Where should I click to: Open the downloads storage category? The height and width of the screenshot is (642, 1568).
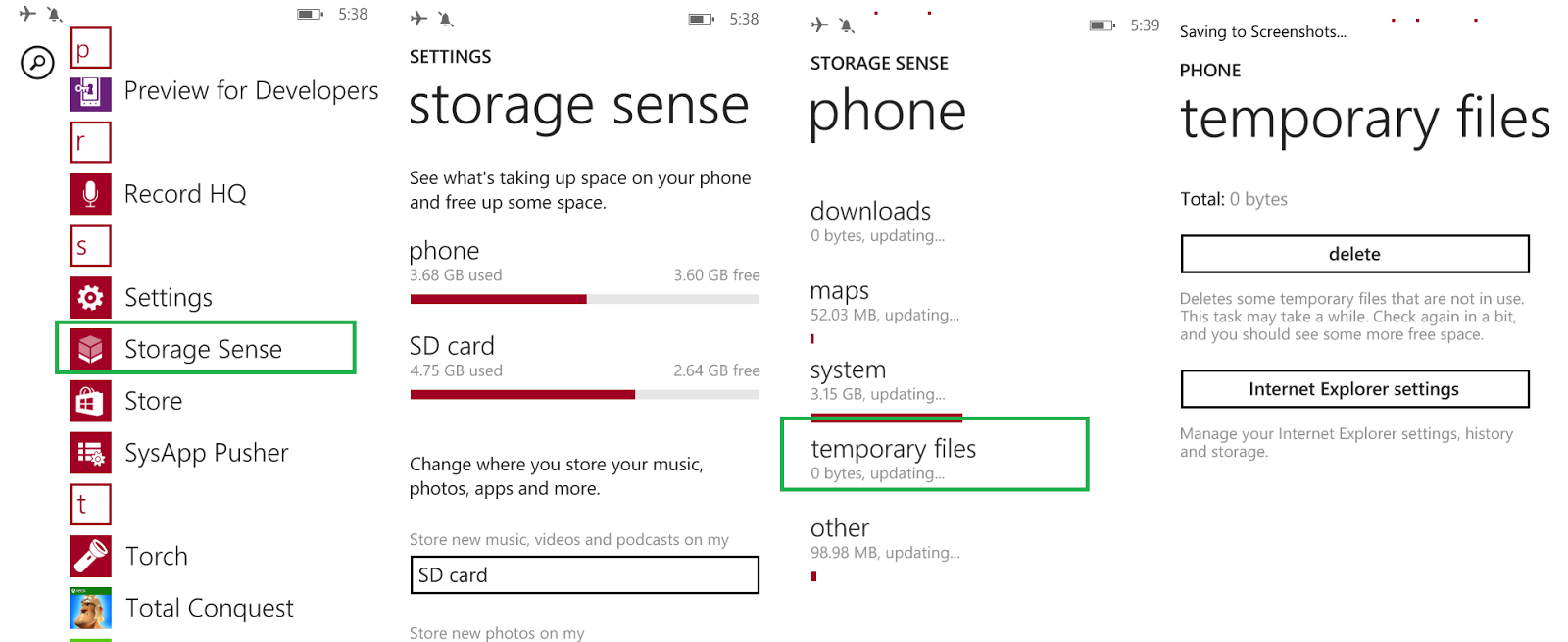tap(870, 220)
